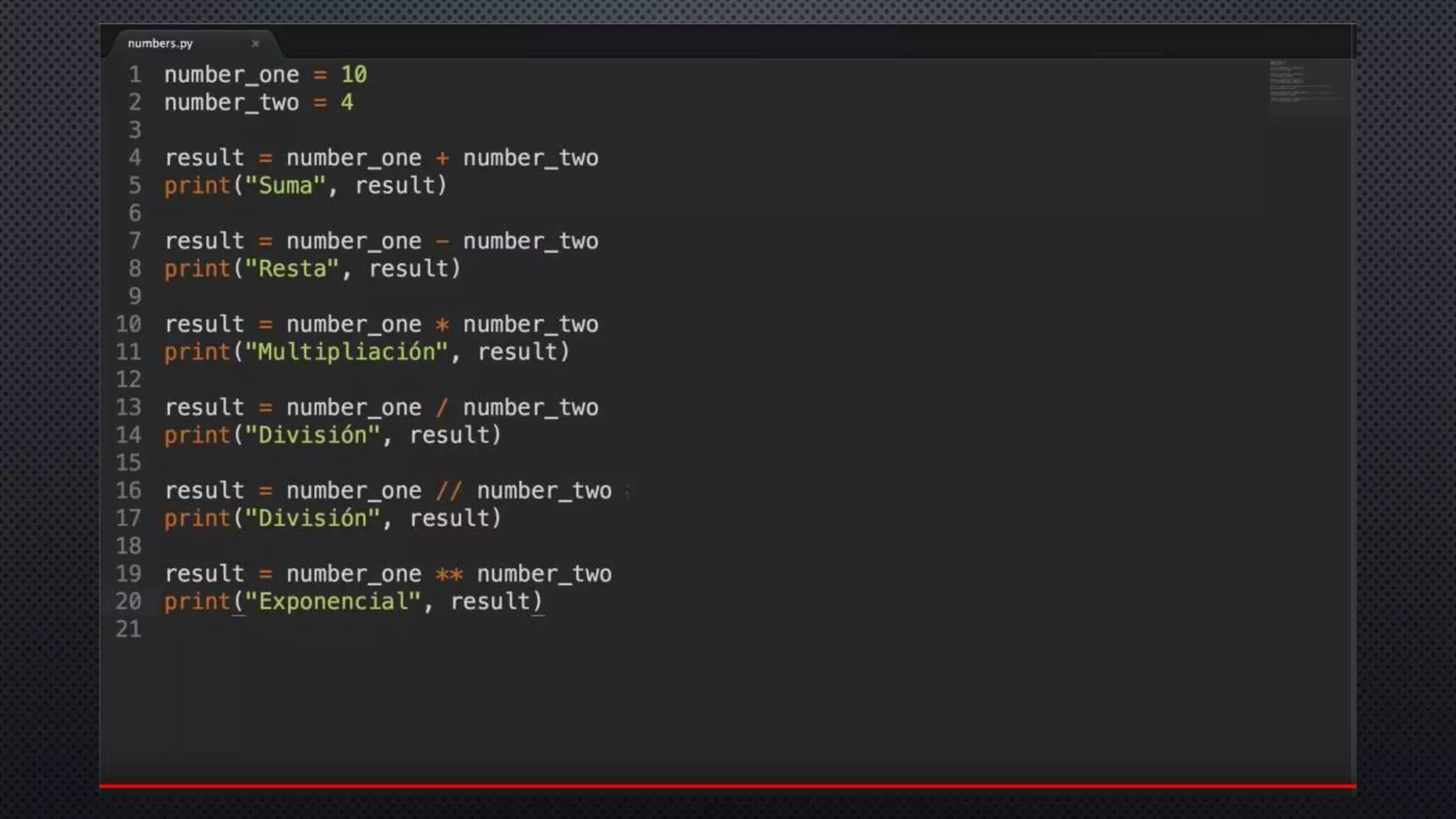This screenshot has height=819, width=1456.
Task: Close the numbers.py tab
Action: pos(255,43)
